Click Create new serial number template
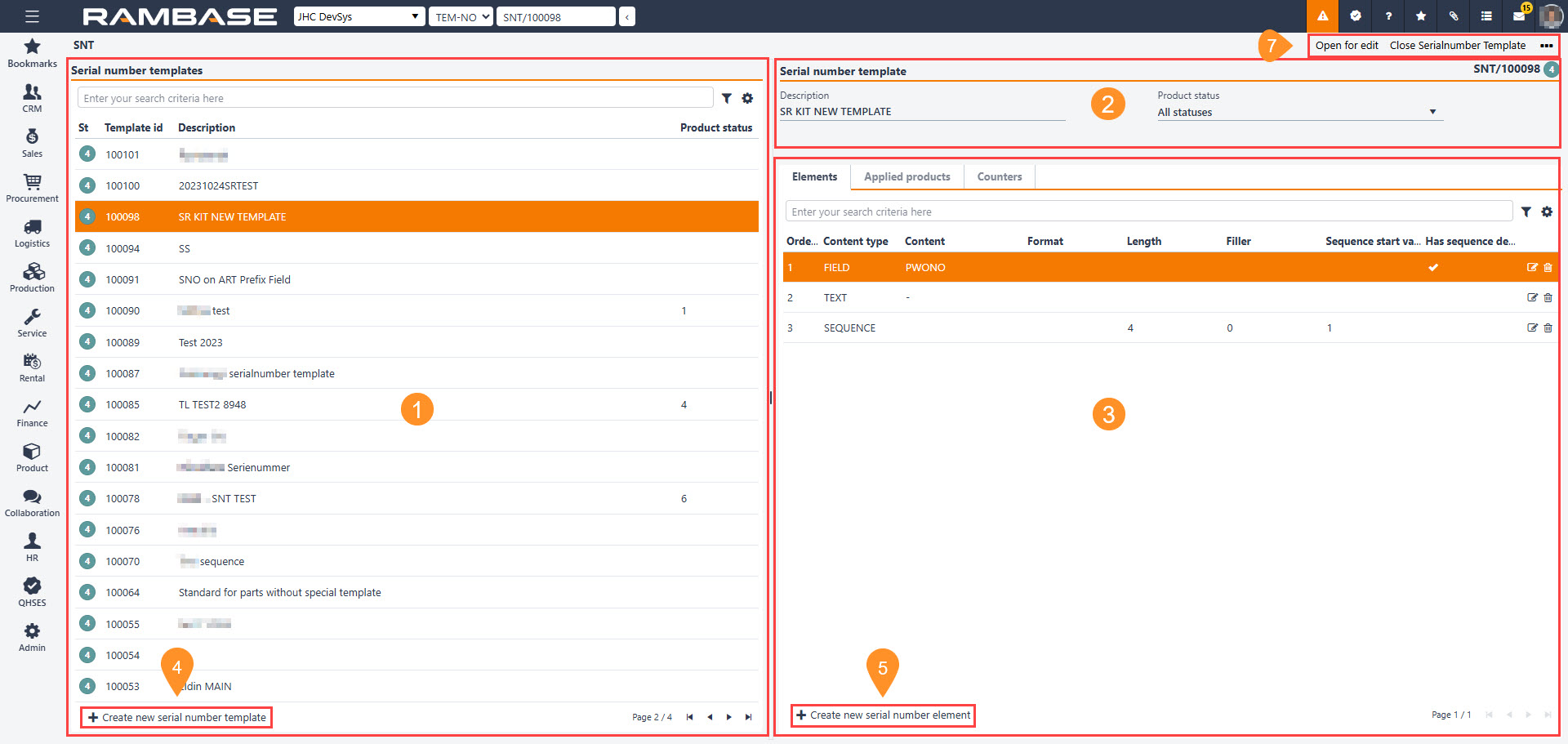The image size is (1568, 744). [177, 717]
